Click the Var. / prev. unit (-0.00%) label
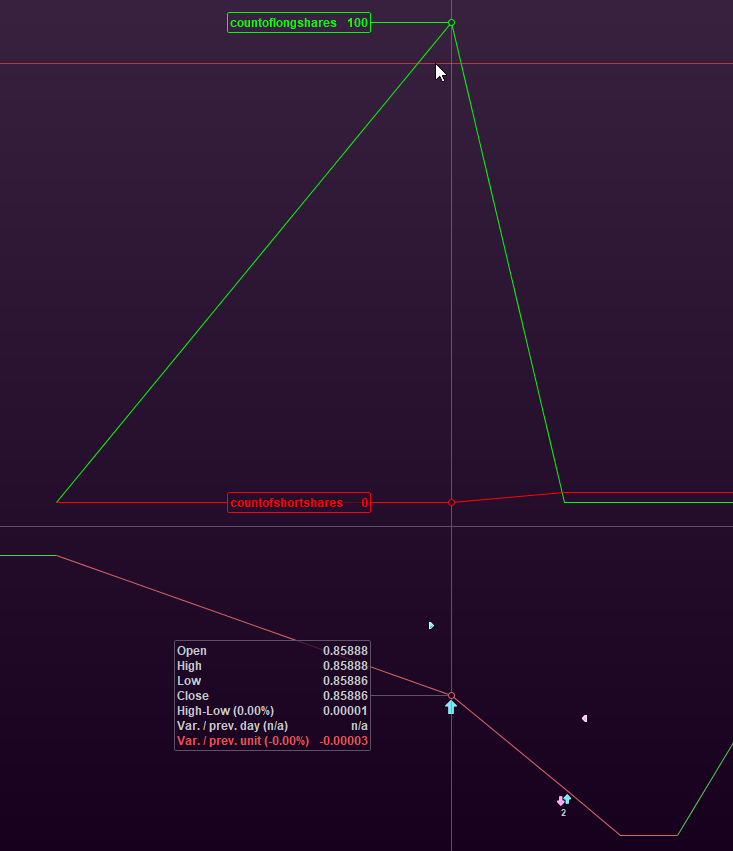Screen dimensions: 733x851 (243, 741)
